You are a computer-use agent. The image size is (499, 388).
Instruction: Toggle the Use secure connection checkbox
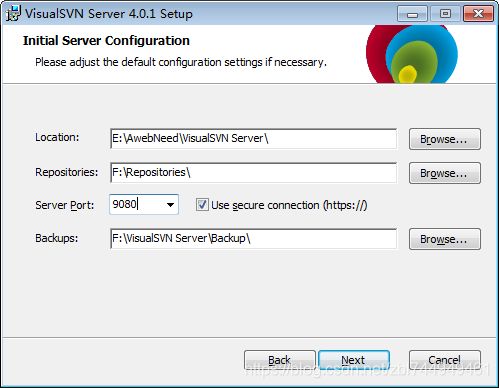coord(202,204)
